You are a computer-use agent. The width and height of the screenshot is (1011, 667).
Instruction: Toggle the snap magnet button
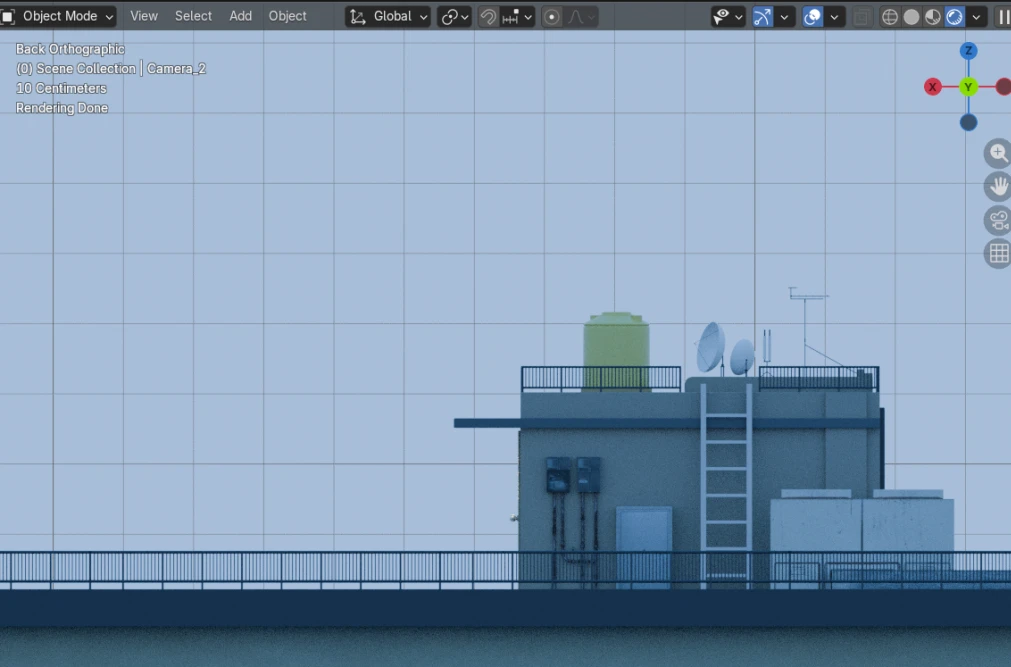click(488, 17)
